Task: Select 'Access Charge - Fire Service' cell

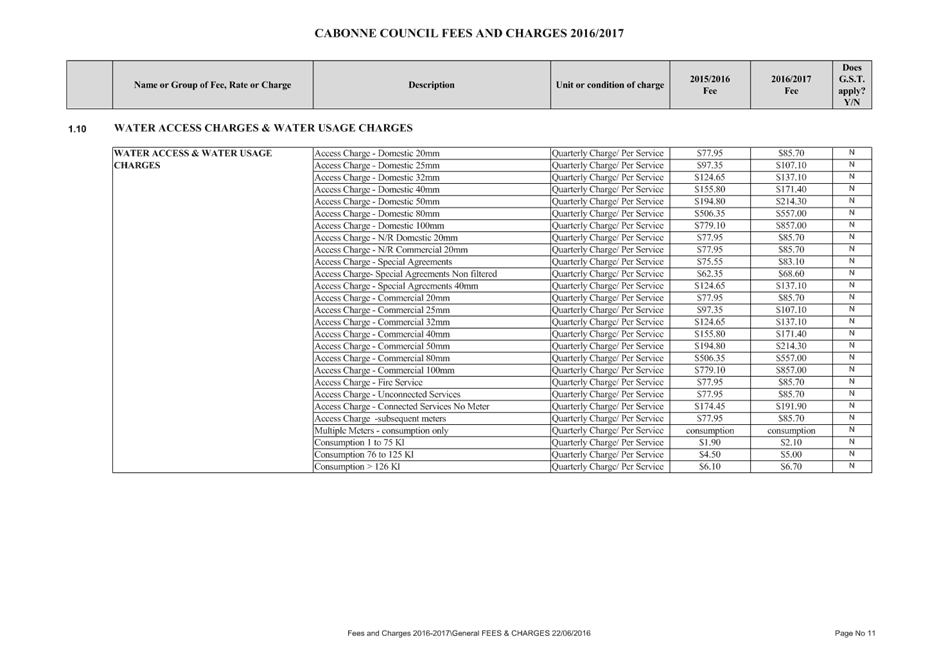Action: (368, 383)
